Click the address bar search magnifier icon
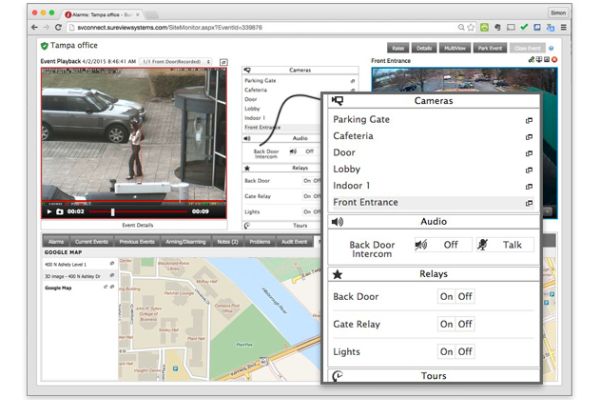The image size is (600, 400). [x=461, y=27]
